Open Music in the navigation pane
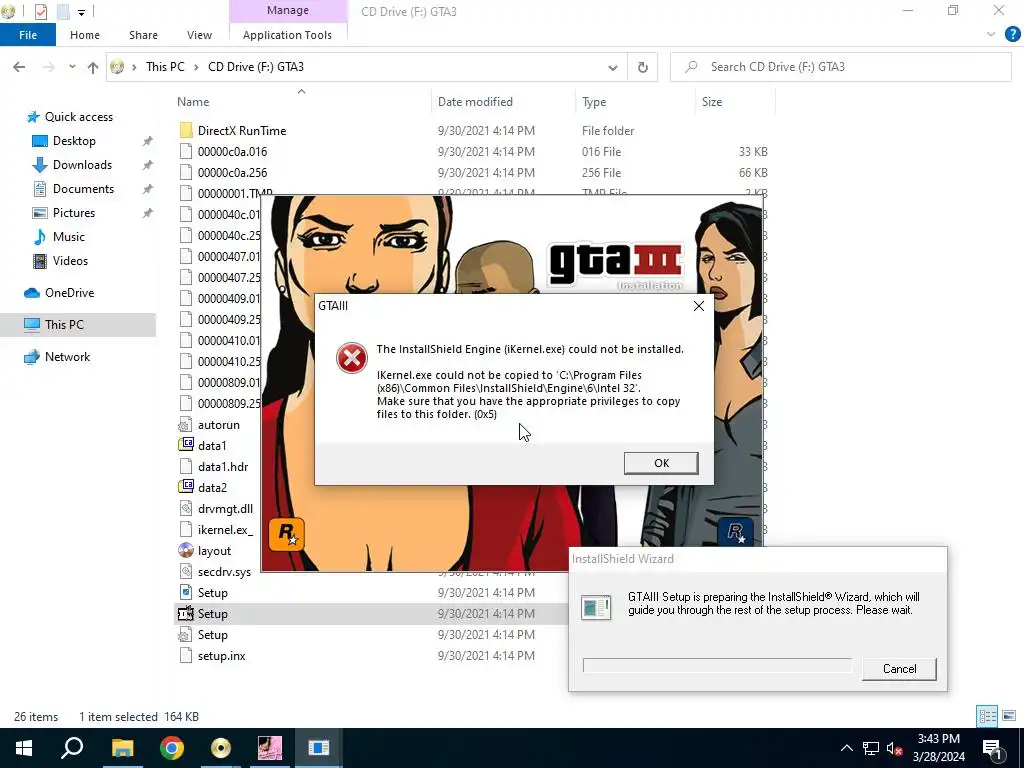The height and width of the screenshot is (768, 1024). (69, 237)
